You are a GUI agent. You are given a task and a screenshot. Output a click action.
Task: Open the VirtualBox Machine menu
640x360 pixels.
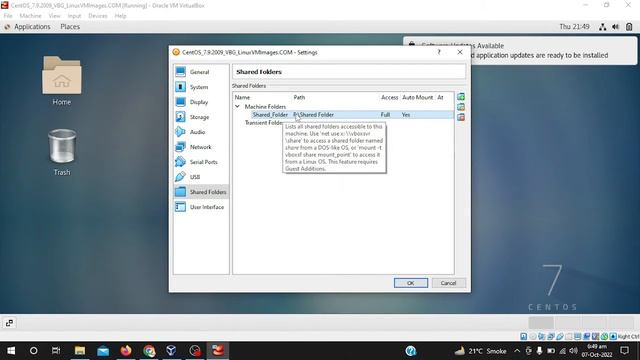click(30, 16)
